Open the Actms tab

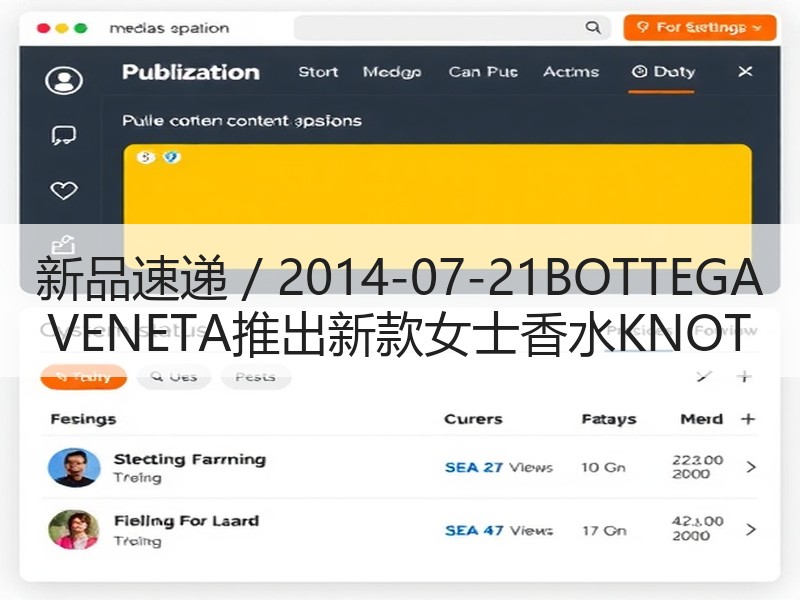571,72
